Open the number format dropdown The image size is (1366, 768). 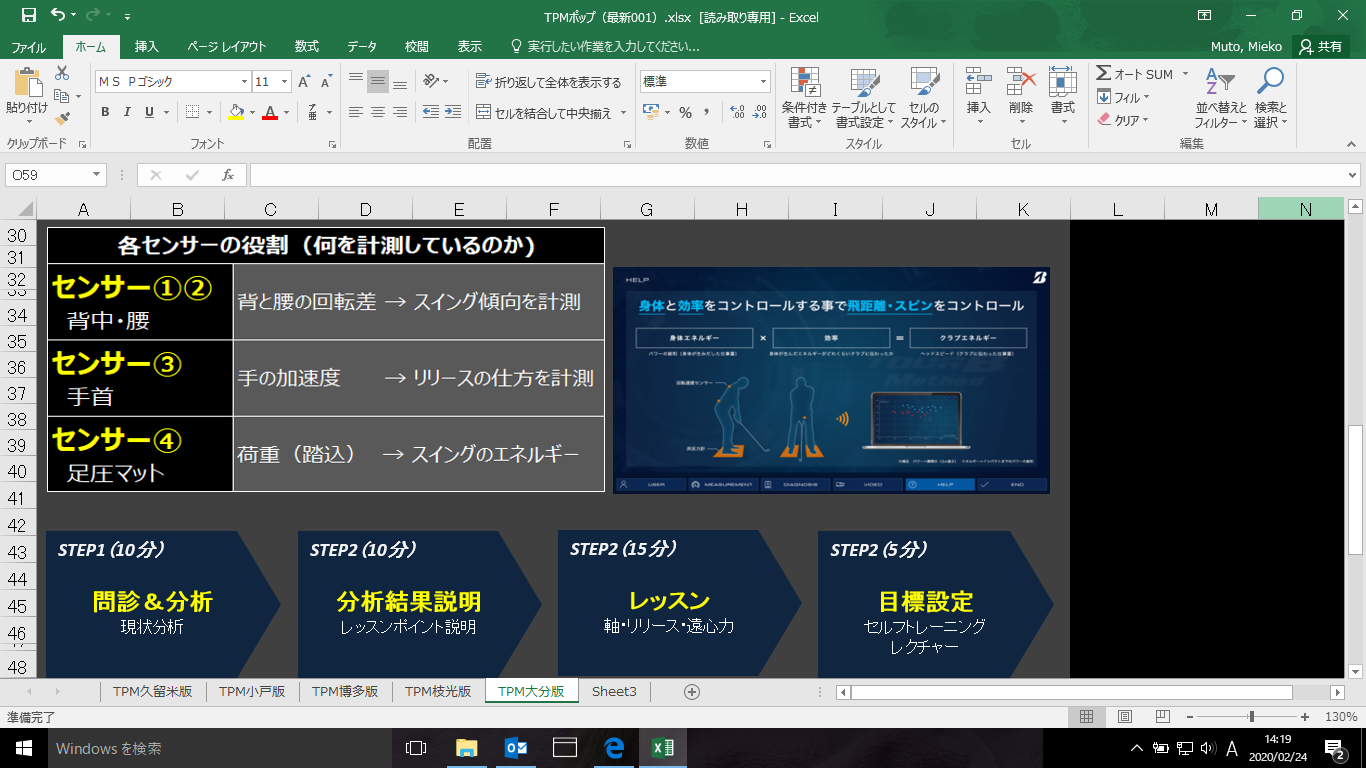click(x=764, y=82)
